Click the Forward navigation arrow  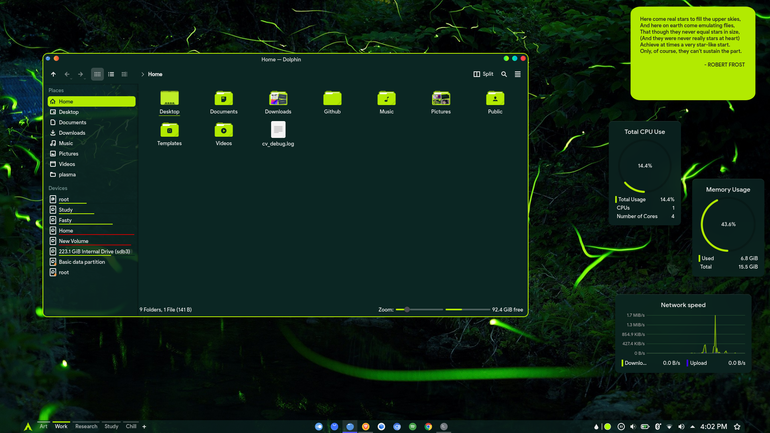pos(81,74)
